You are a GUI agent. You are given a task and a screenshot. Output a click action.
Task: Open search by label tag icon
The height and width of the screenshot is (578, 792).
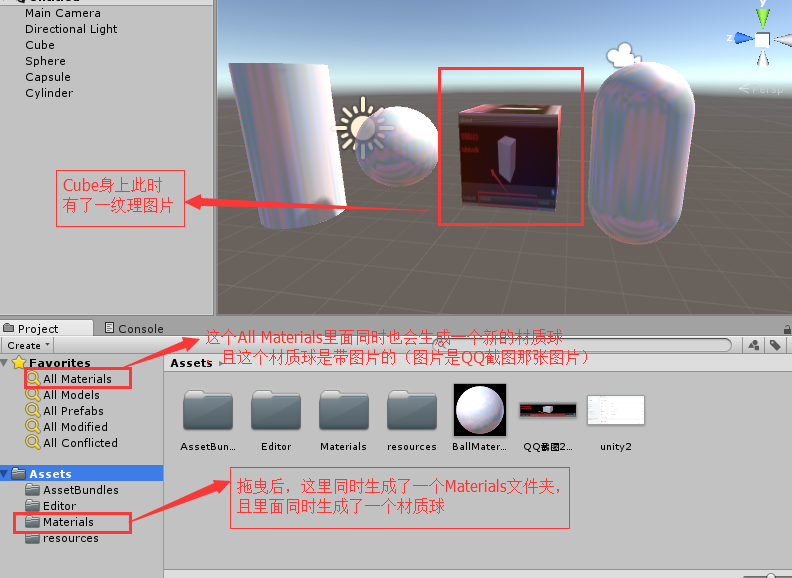click(x=775, y=346)
